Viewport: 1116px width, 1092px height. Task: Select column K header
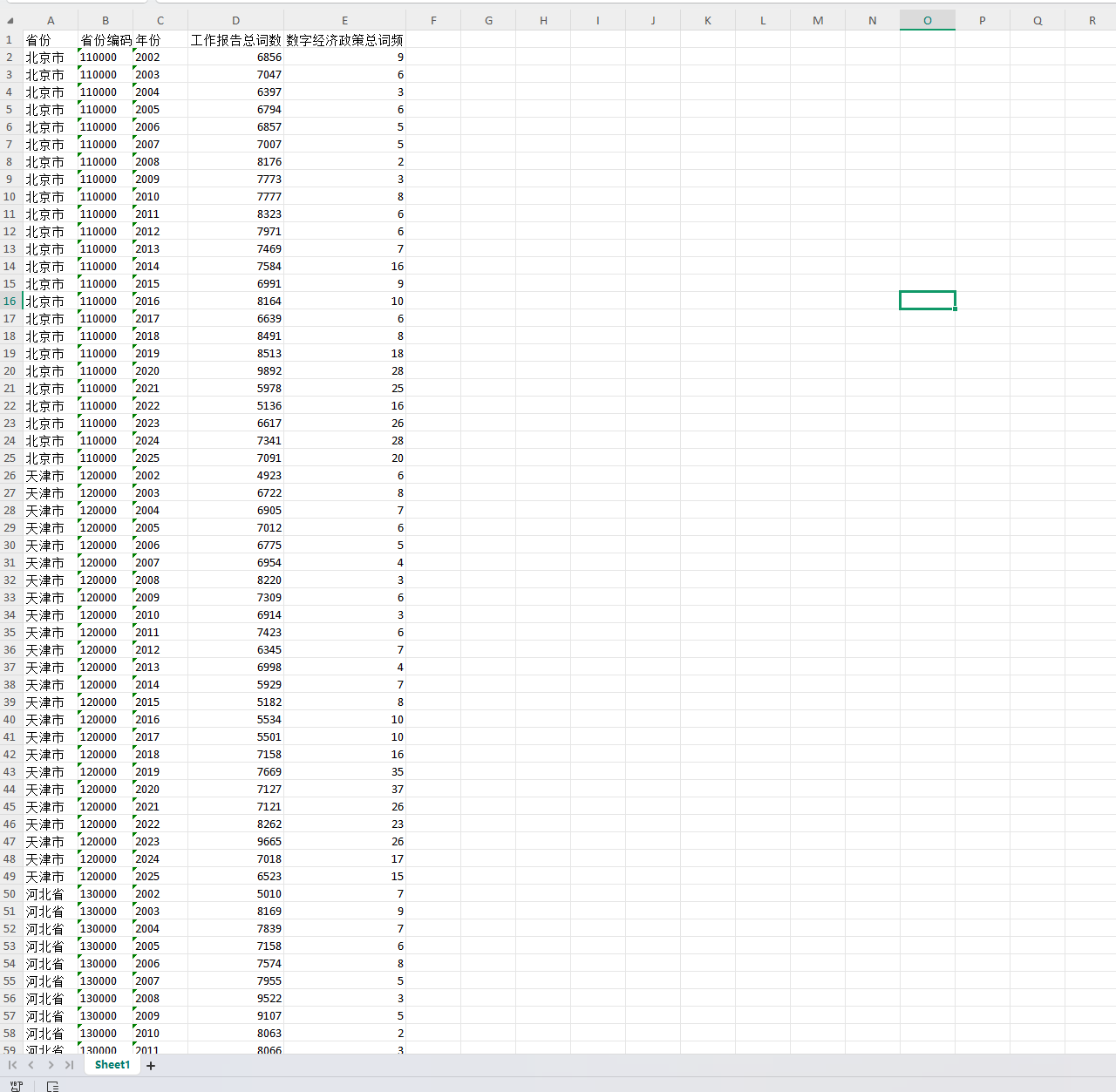[708, 20]
